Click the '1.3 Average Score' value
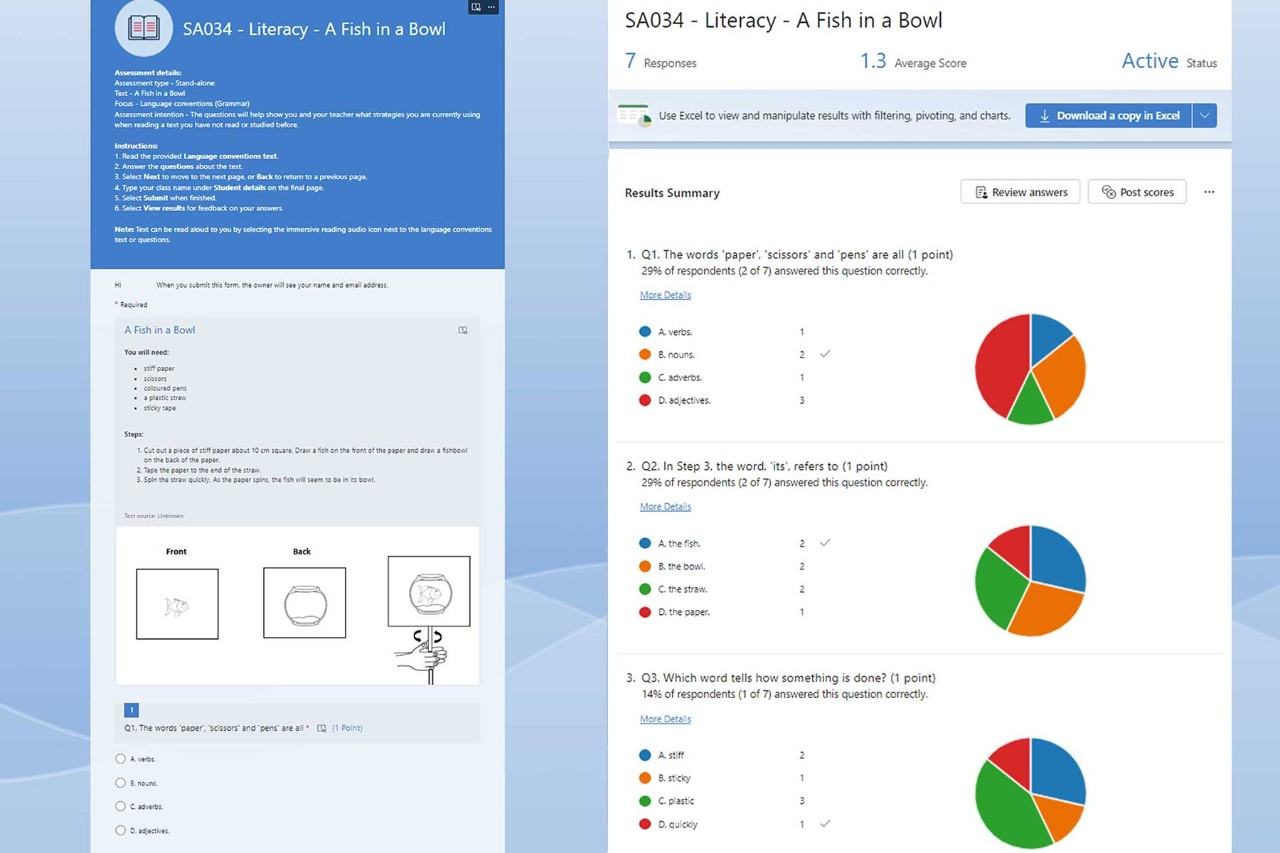The width and height of the screenshot is (1280, 853). pyautogui.click(x=913, y=62)
